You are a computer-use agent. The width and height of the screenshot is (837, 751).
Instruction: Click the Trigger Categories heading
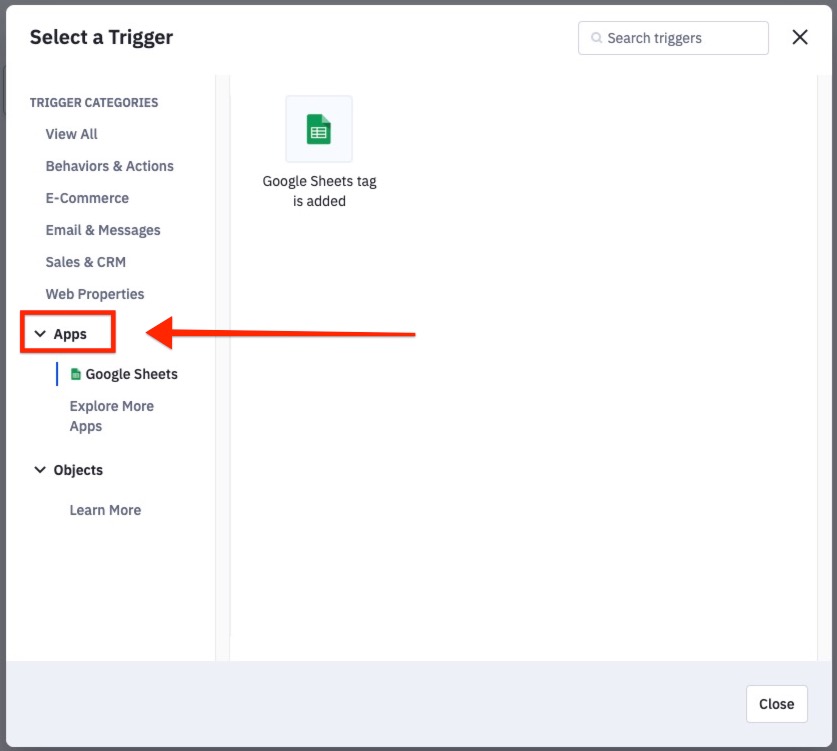[x=93, y=102]
